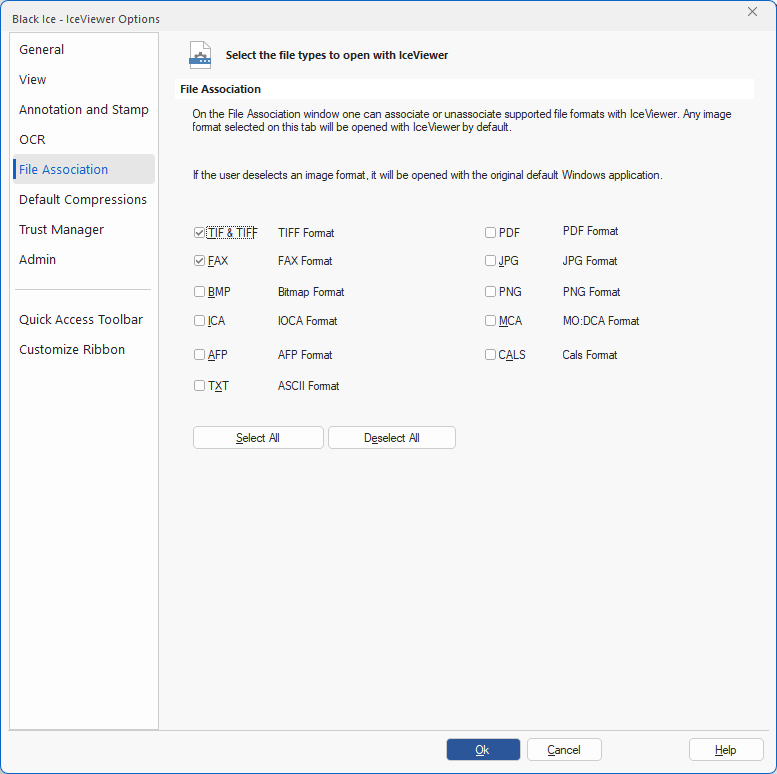This screenshot has width=777, height=774.
Task: Go to the OCR settings page
Action: point(84,139)
